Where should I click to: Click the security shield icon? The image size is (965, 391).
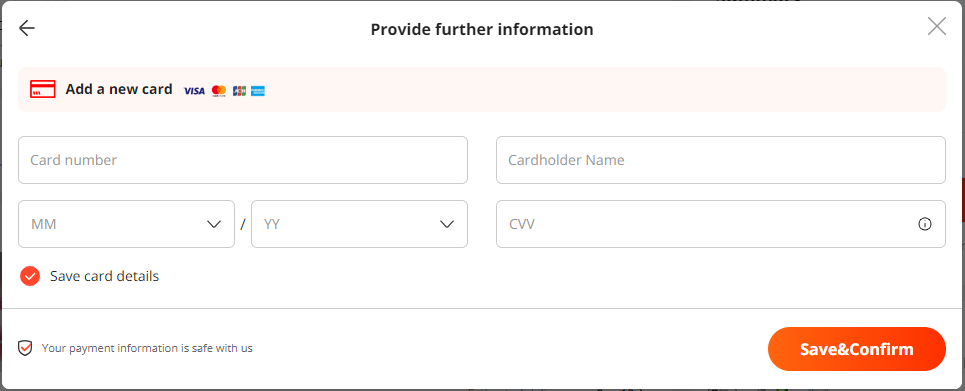click(x=25, y=349)
